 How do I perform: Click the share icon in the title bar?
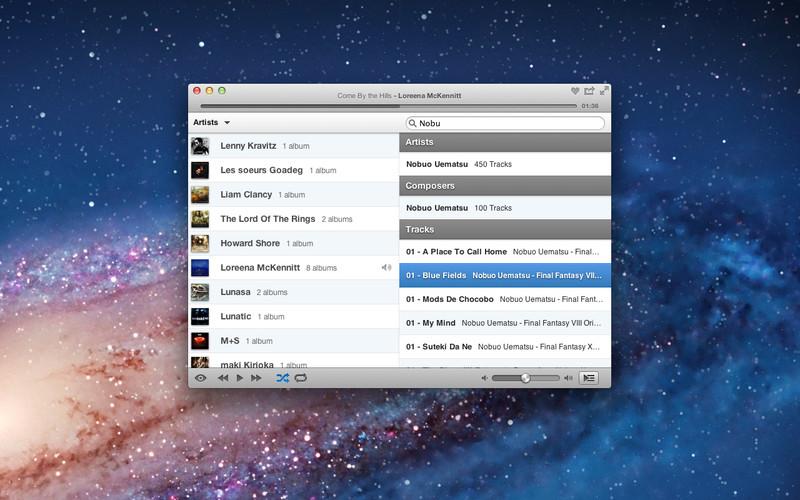pyautogui.click(x=590, y=91)
